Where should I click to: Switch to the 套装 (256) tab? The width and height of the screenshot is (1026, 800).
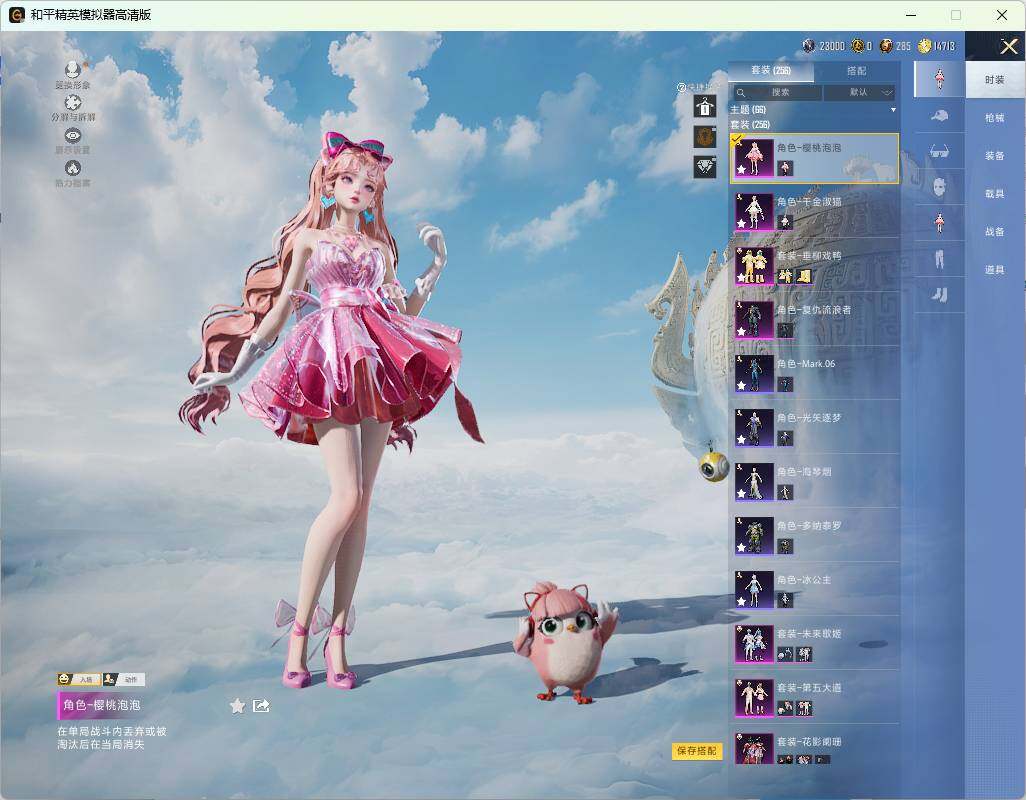pyautogui.click(x=771, y=71)
